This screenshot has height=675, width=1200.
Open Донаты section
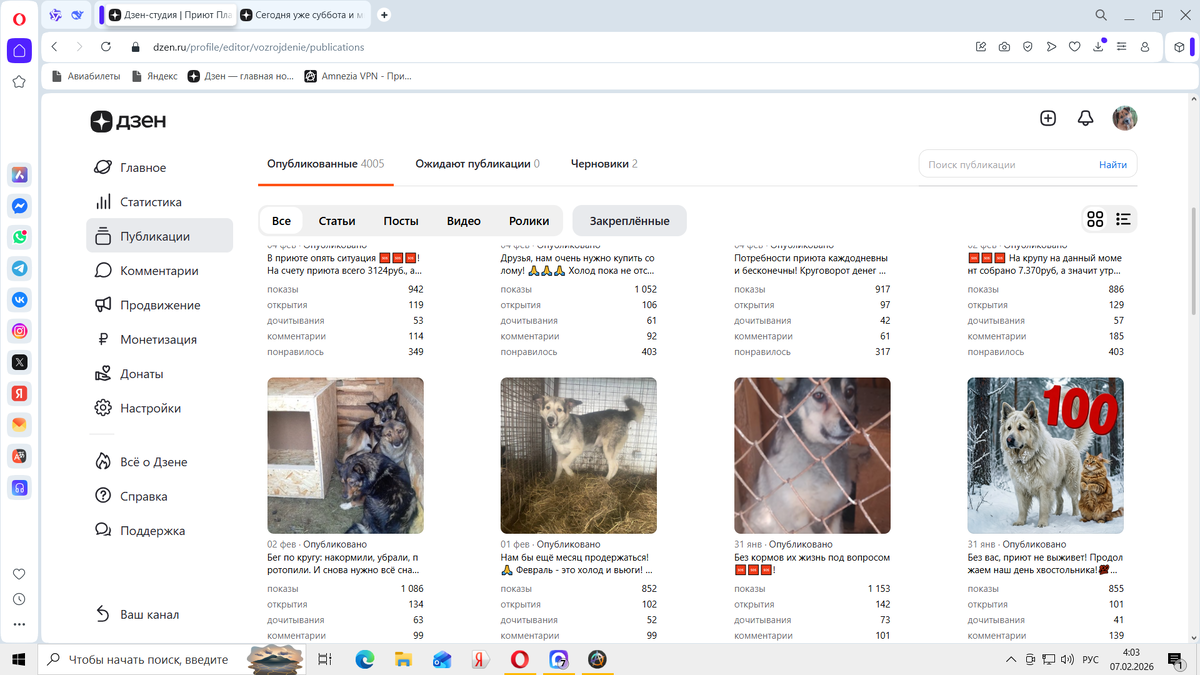(x=141, y=374)
